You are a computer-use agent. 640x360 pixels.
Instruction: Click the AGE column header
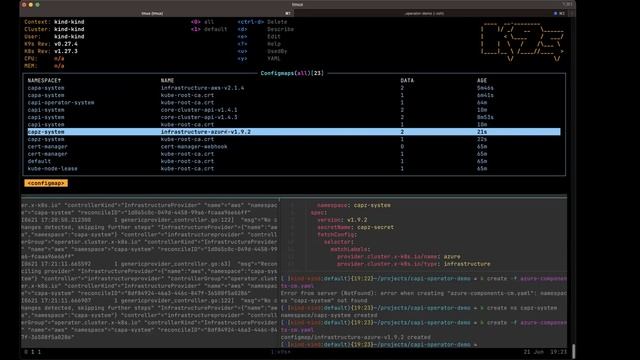click(482, 80)
